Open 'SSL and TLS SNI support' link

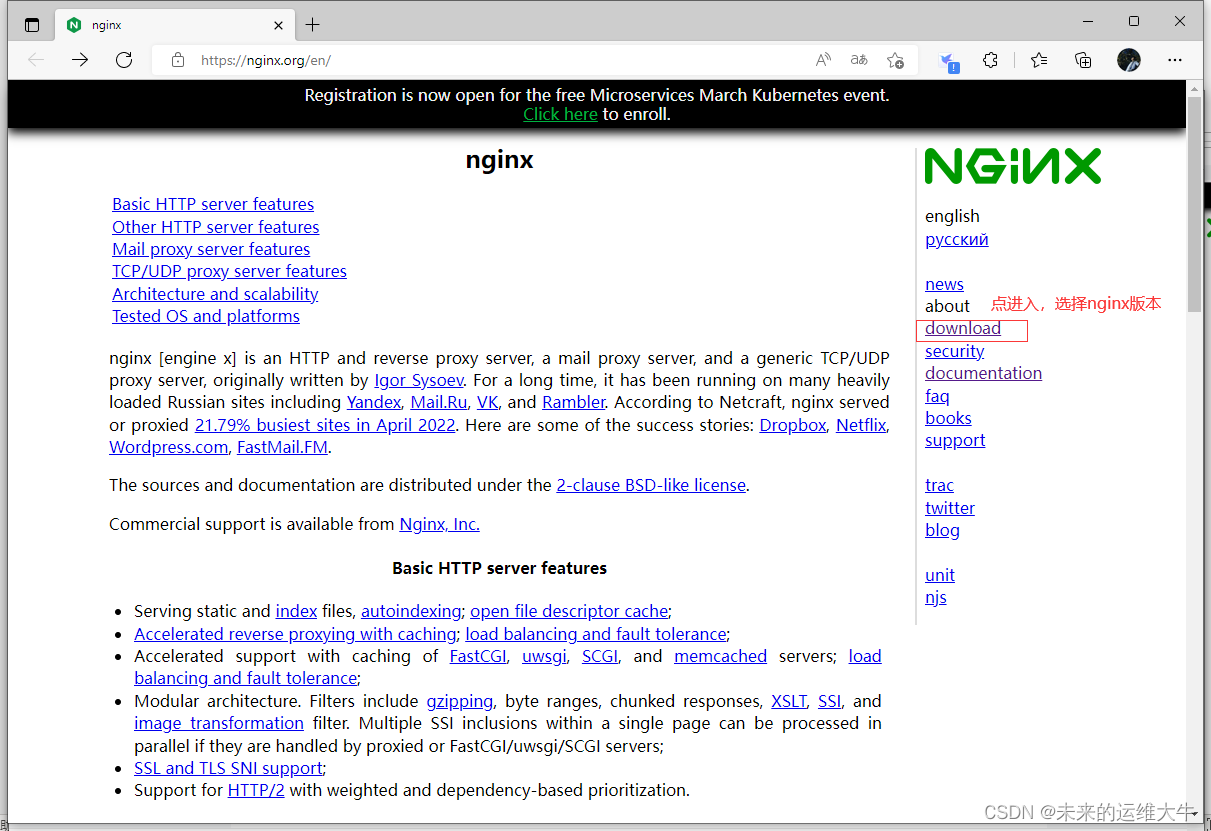click(x=228, y=768)
